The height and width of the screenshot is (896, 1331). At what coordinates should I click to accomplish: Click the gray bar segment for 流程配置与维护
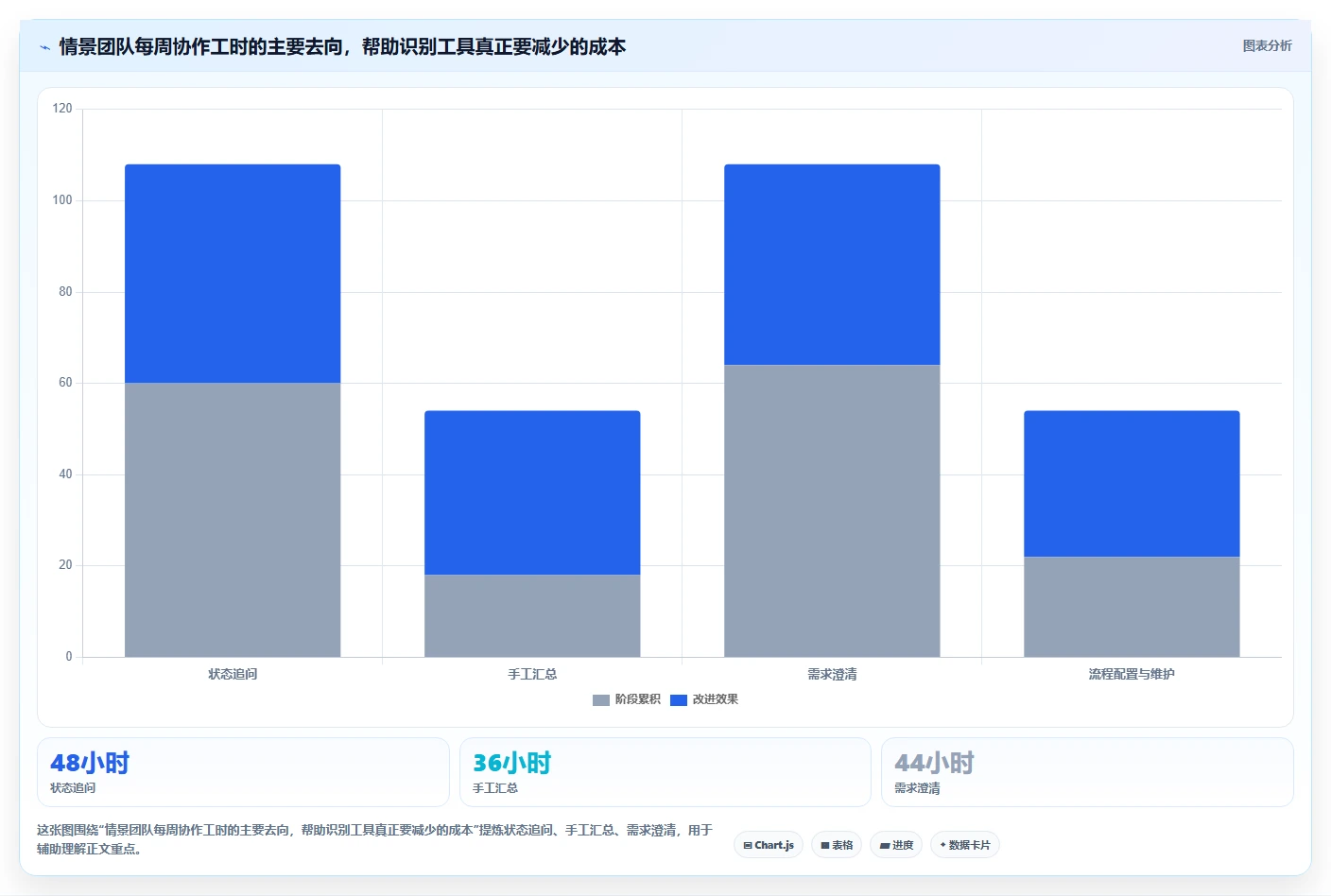coord(1132,607)
